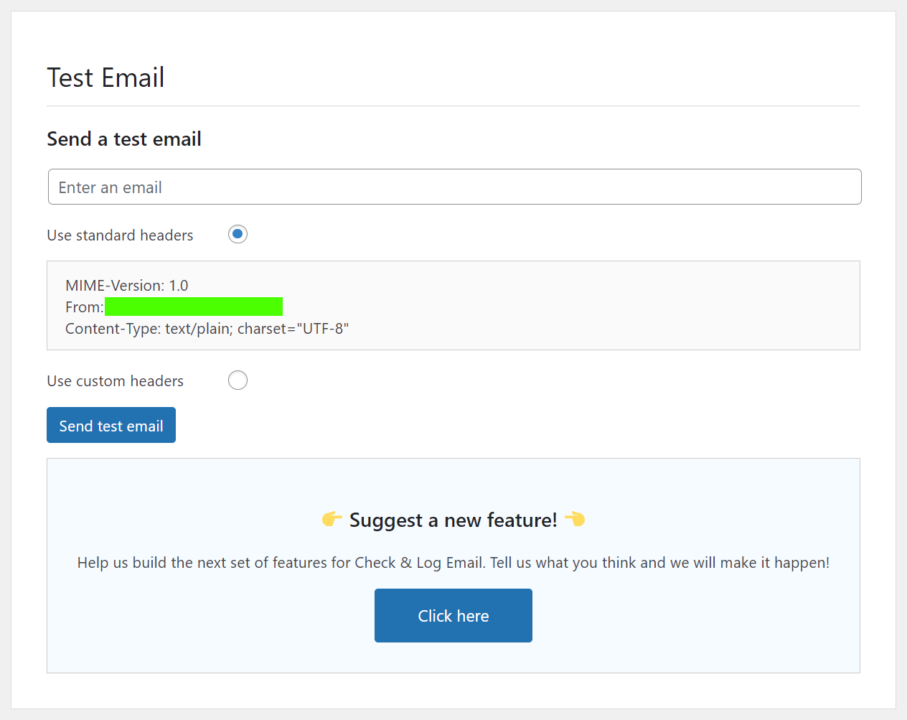The width and height of the screenshot is (907, 720).
Task: Click the From: label in headers box
Action: click(85, 306)
